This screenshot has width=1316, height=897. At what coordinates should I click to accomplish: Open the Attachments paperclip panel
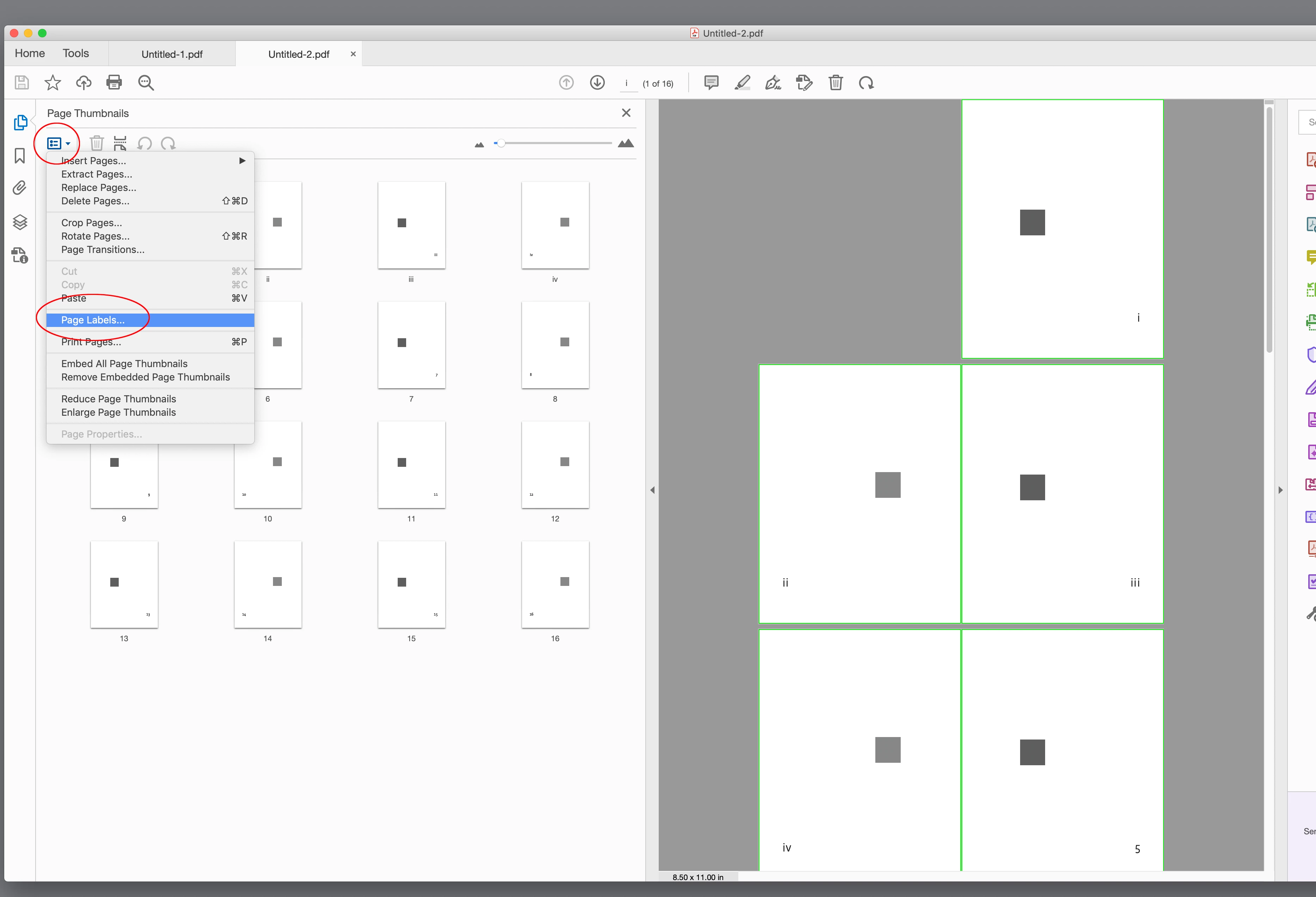[x=20, y=188]
